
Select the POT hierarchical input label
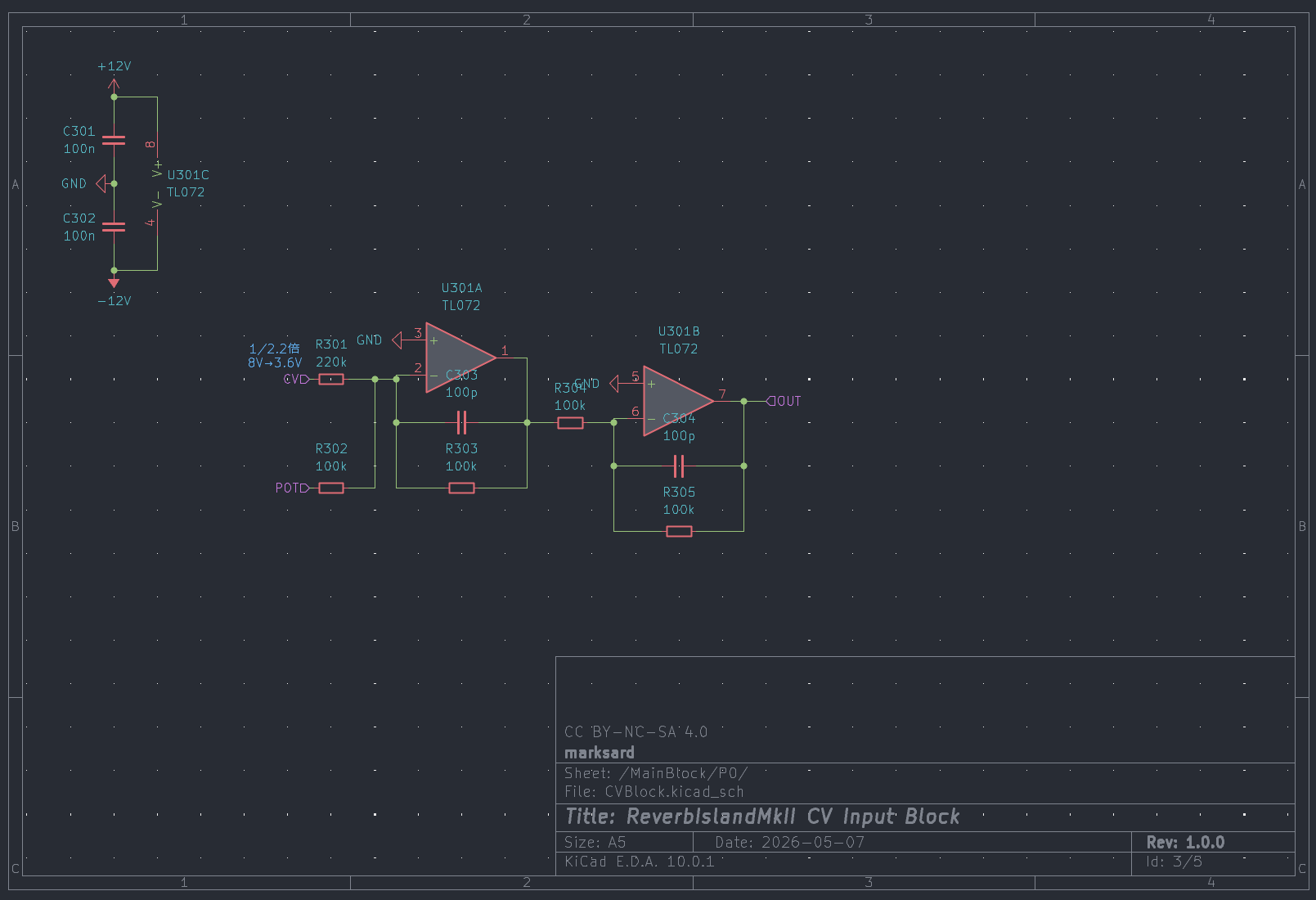tap(292, 488)
